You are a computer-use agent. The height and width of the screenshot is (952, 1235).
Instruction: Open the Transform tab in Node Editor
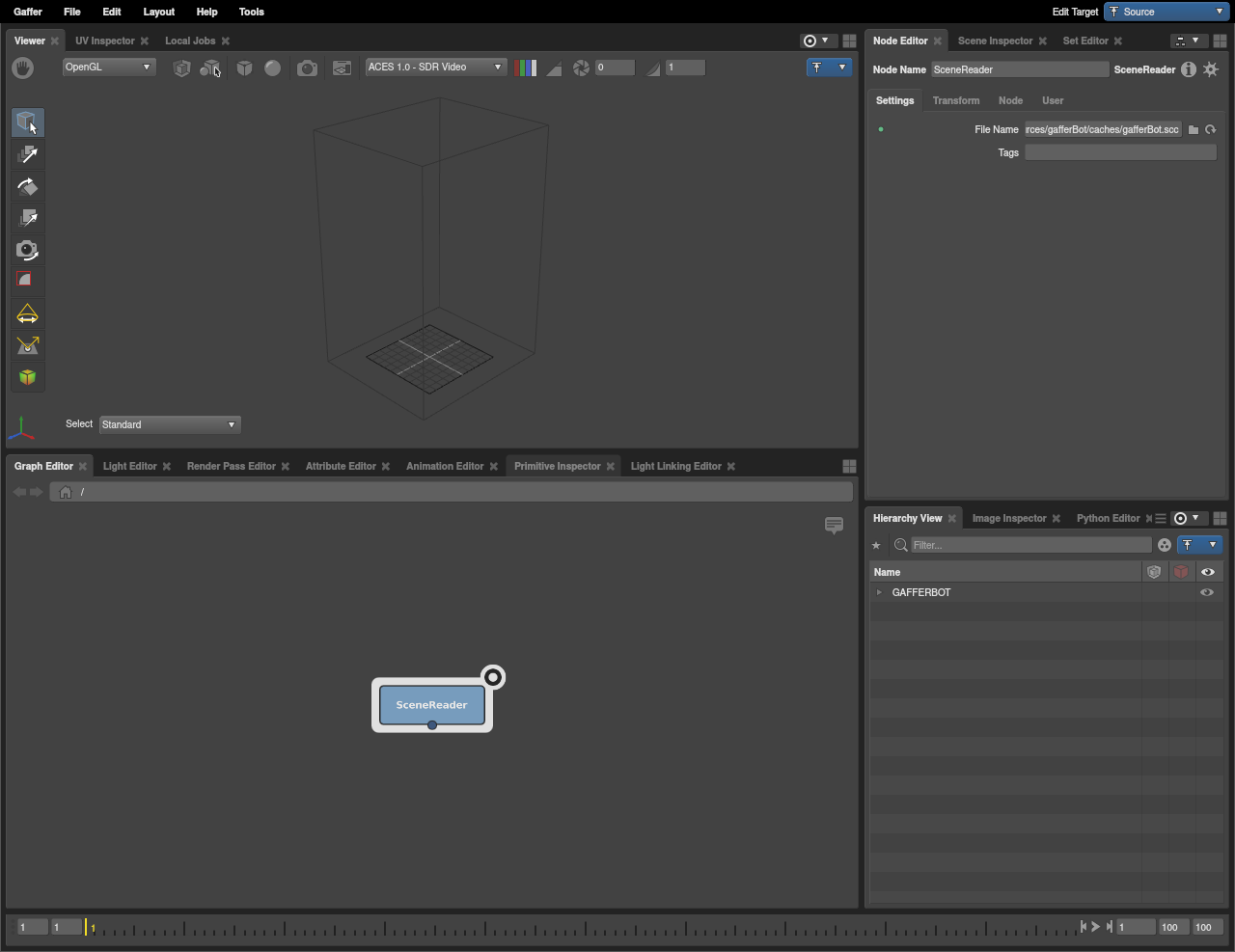[956, 100]
